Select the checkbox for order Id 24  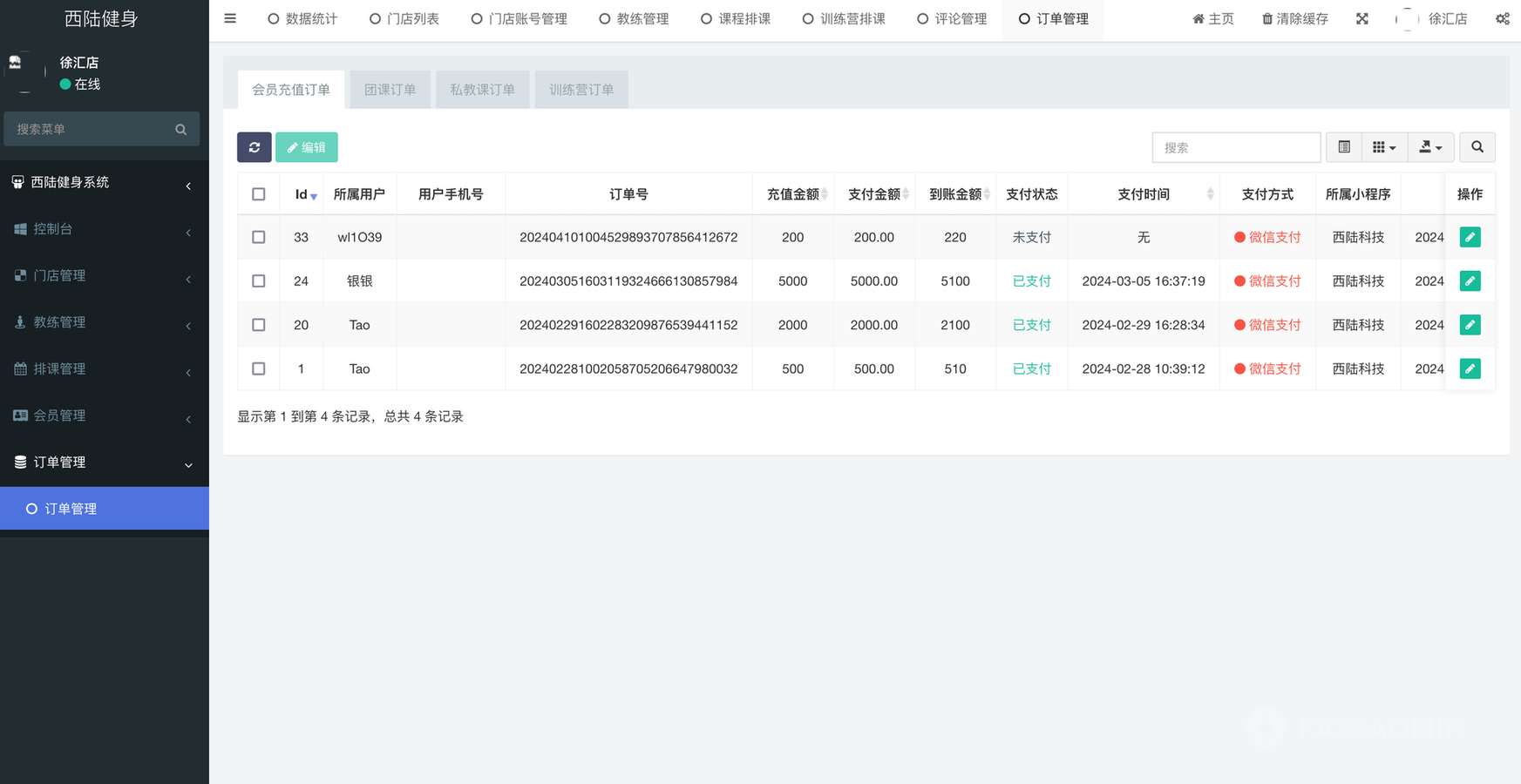click(x=259, y=281)
